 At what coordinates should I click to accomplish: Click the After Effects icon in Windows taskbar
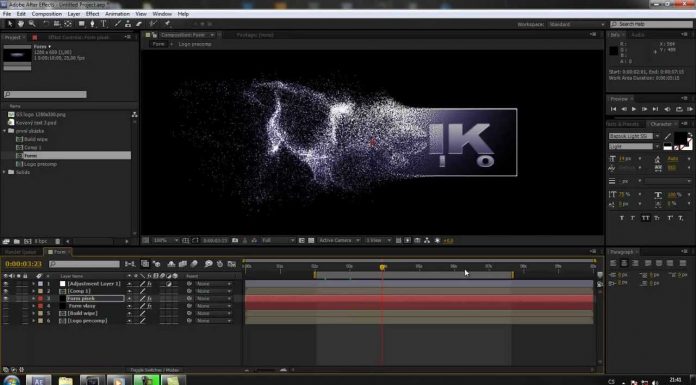(39, 380)
